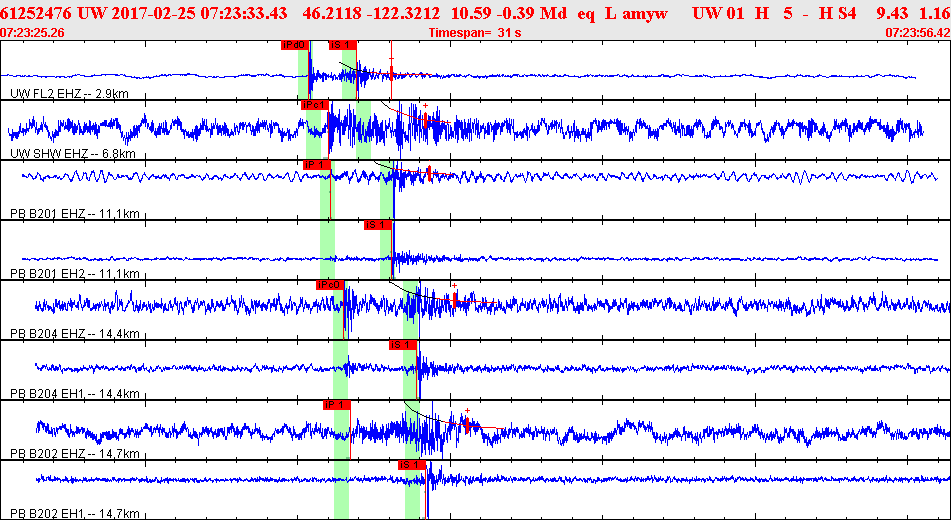The image size is (951, 520).
Task: Click the 'Timespan= 31 s' label
Action: point(475,33)
